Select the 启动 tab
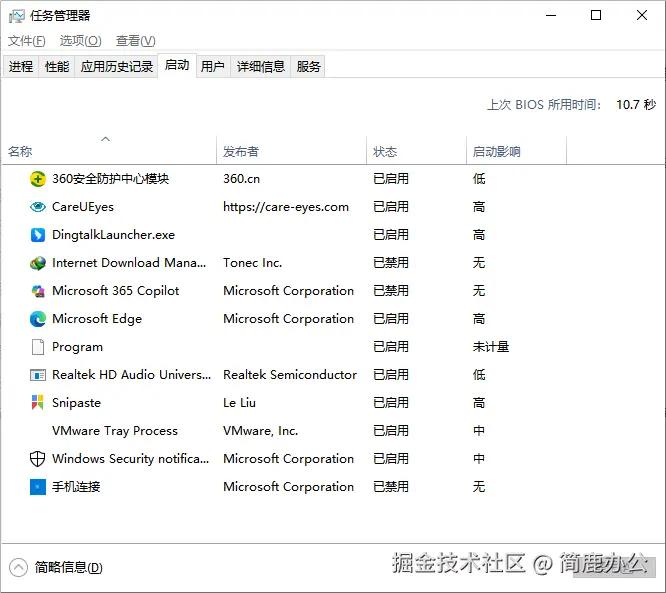666x593 pixels. click(177, 65)
